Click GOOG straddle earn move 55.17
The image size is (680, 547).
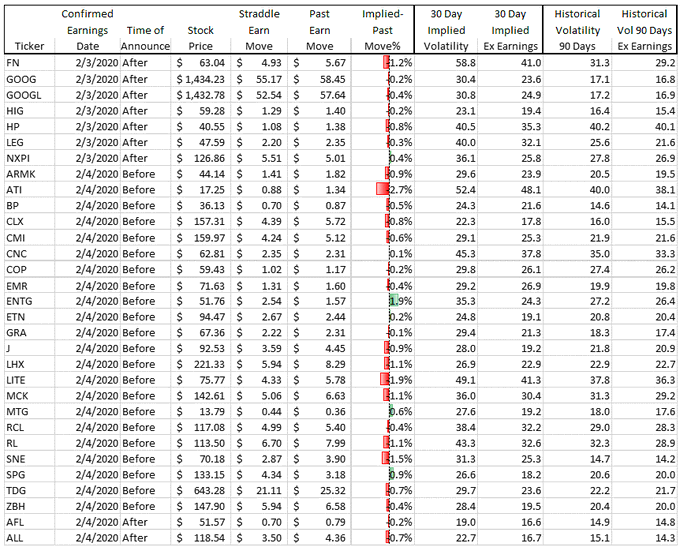pos(259,79)
